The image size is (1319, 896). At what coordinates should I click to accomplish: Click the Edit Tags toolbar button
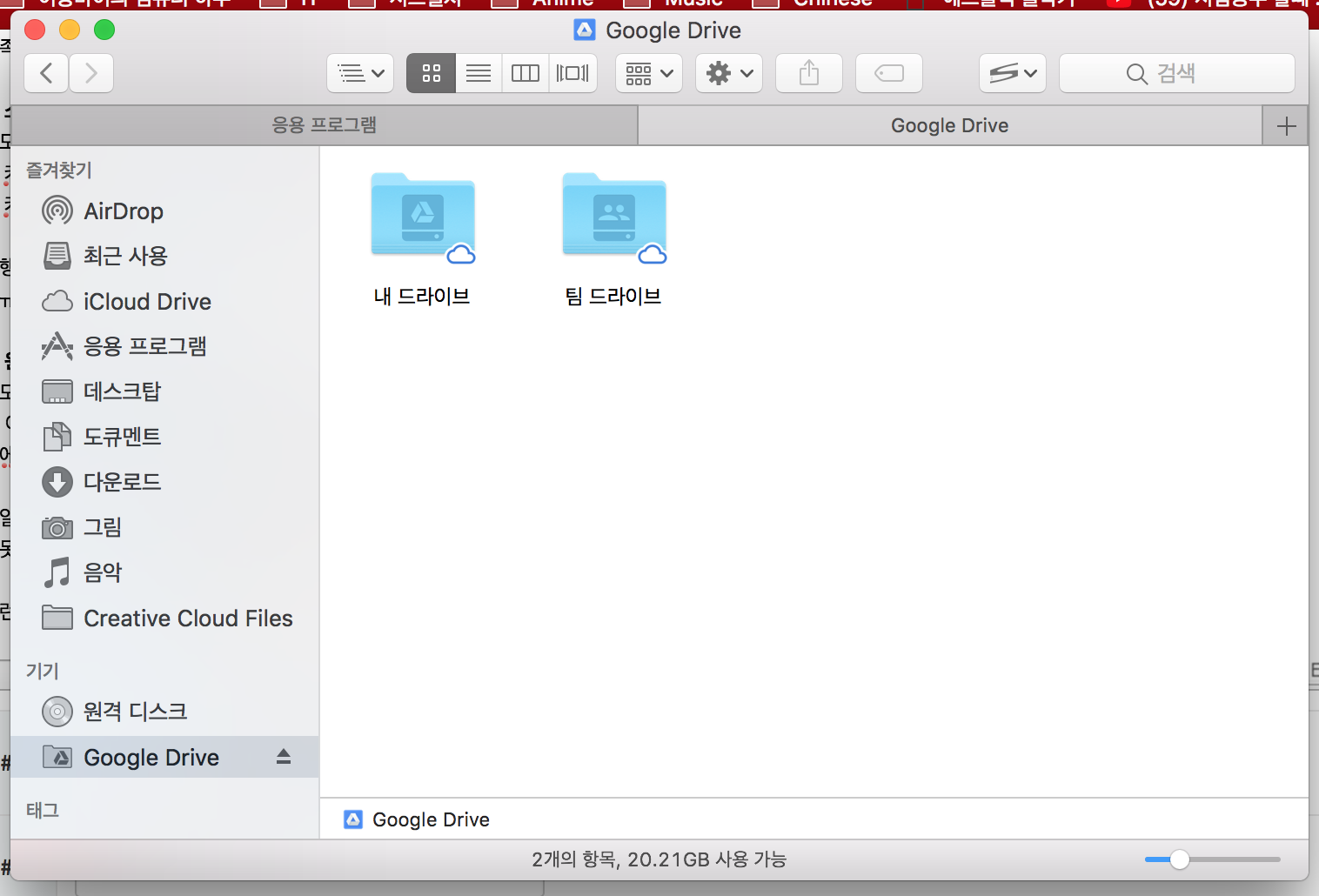coord(889,73)
